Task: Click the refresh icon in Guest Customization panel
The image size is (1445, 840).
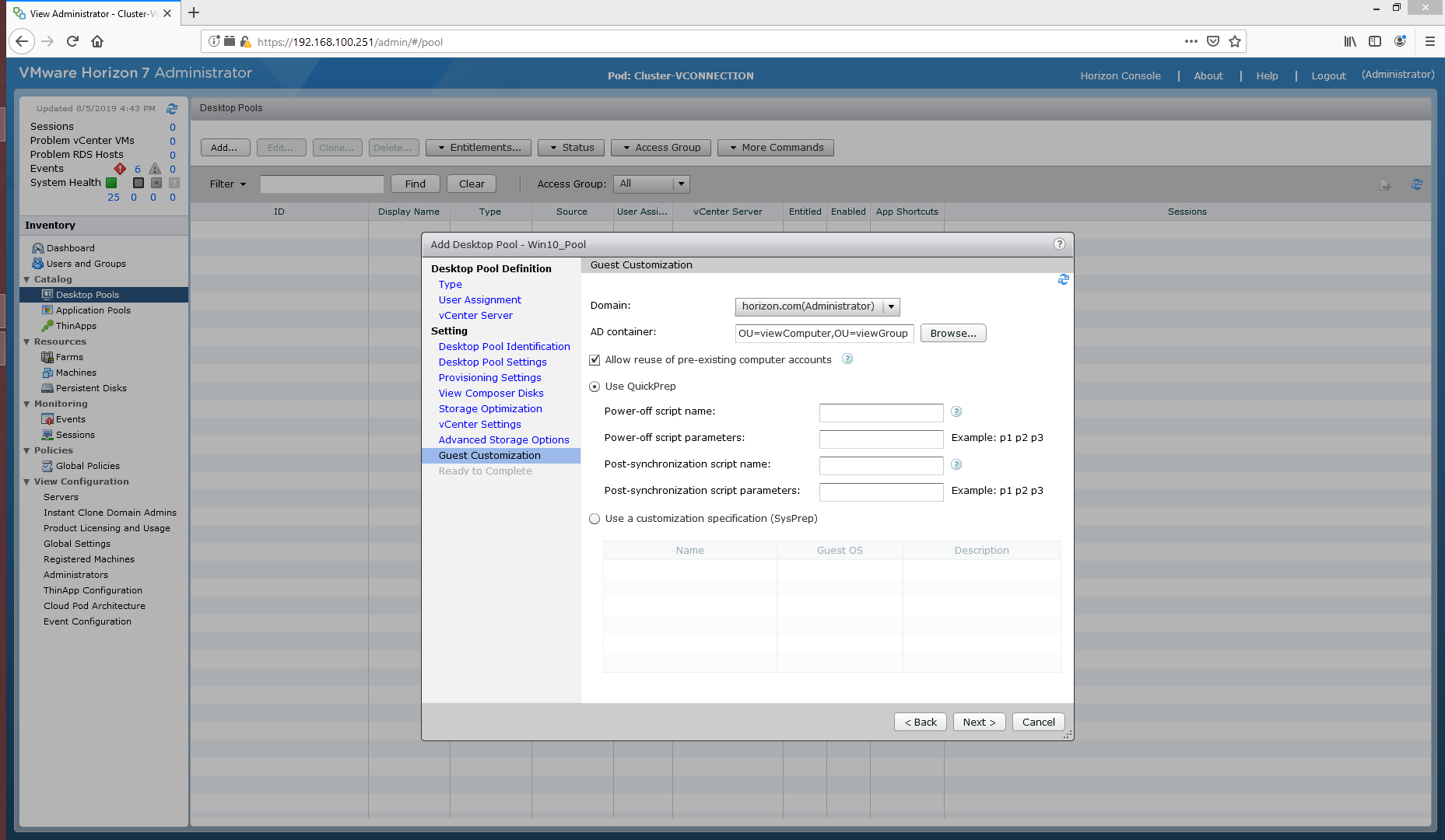Action: click(x=1063, y=279)
